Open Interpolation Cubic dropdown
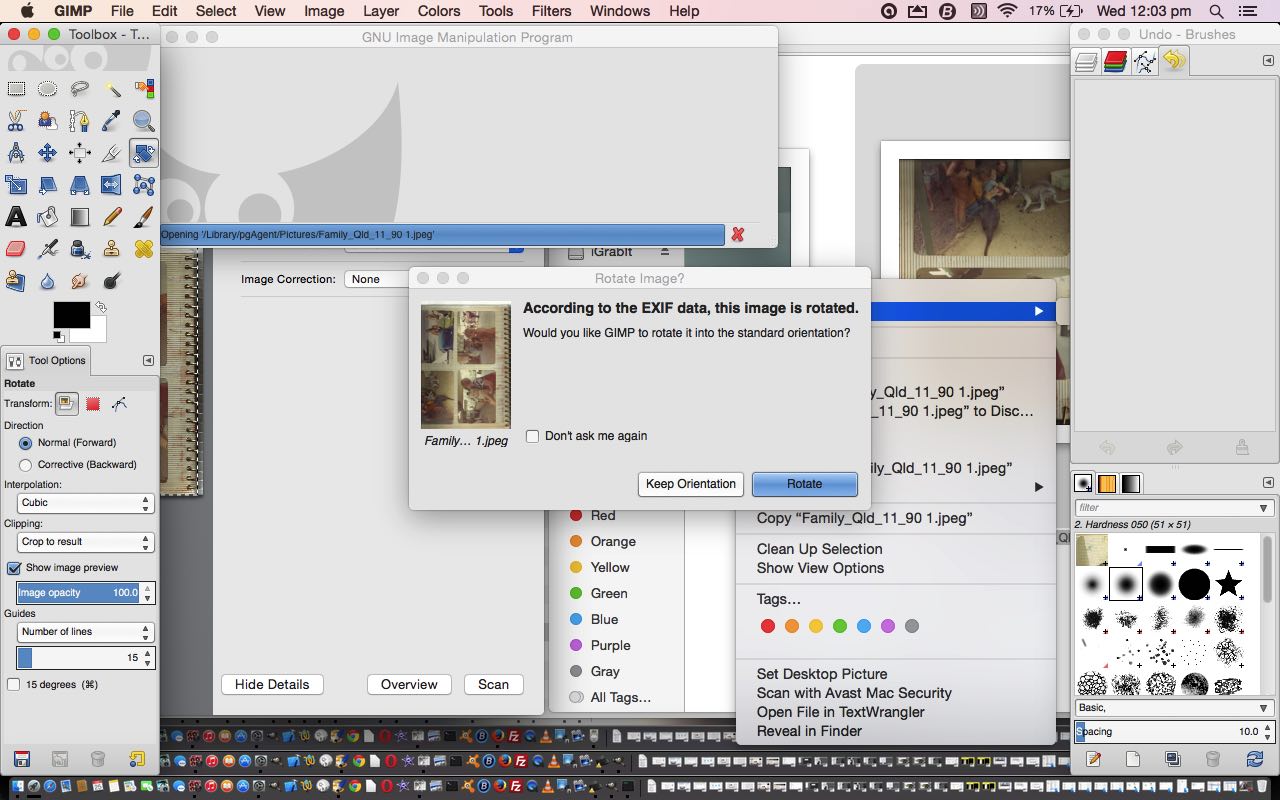Viewport: 1280px width, 800px height. coord(85,503)
